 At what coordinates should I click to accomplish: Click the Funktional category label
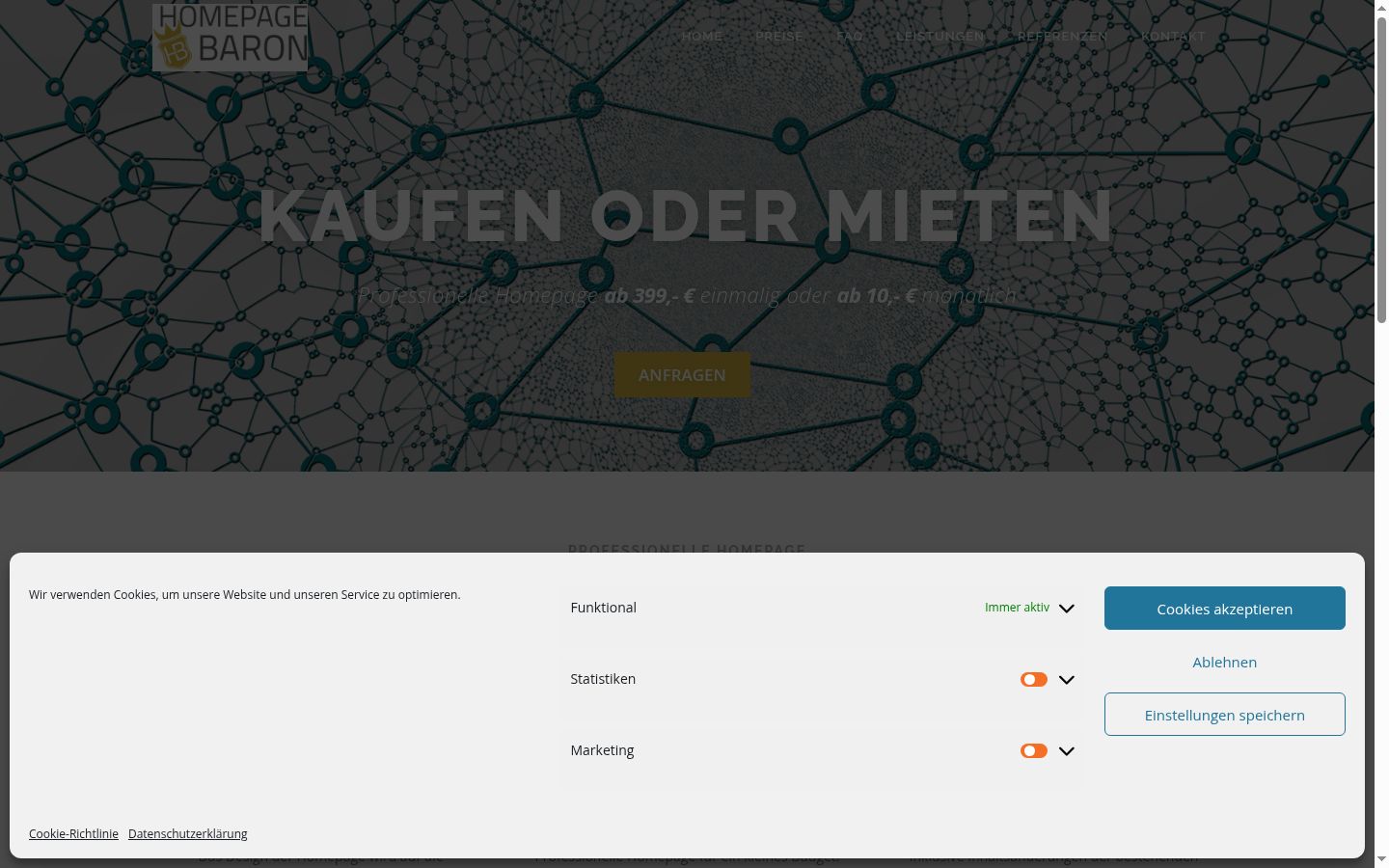click(604, 608)
